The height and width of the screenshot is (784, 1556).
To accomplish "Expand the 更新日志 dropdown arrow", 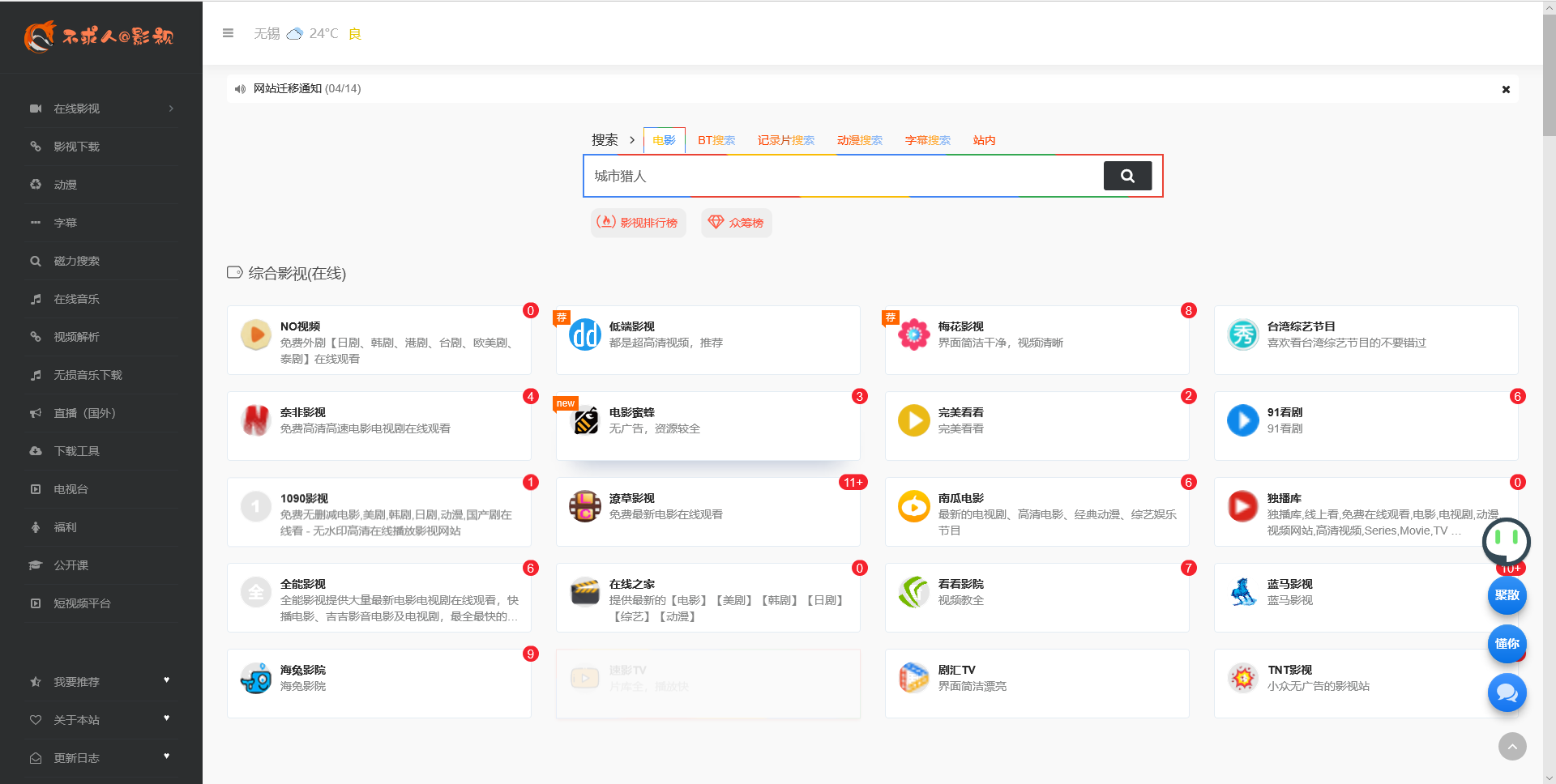I will click(x=167, y=756).
